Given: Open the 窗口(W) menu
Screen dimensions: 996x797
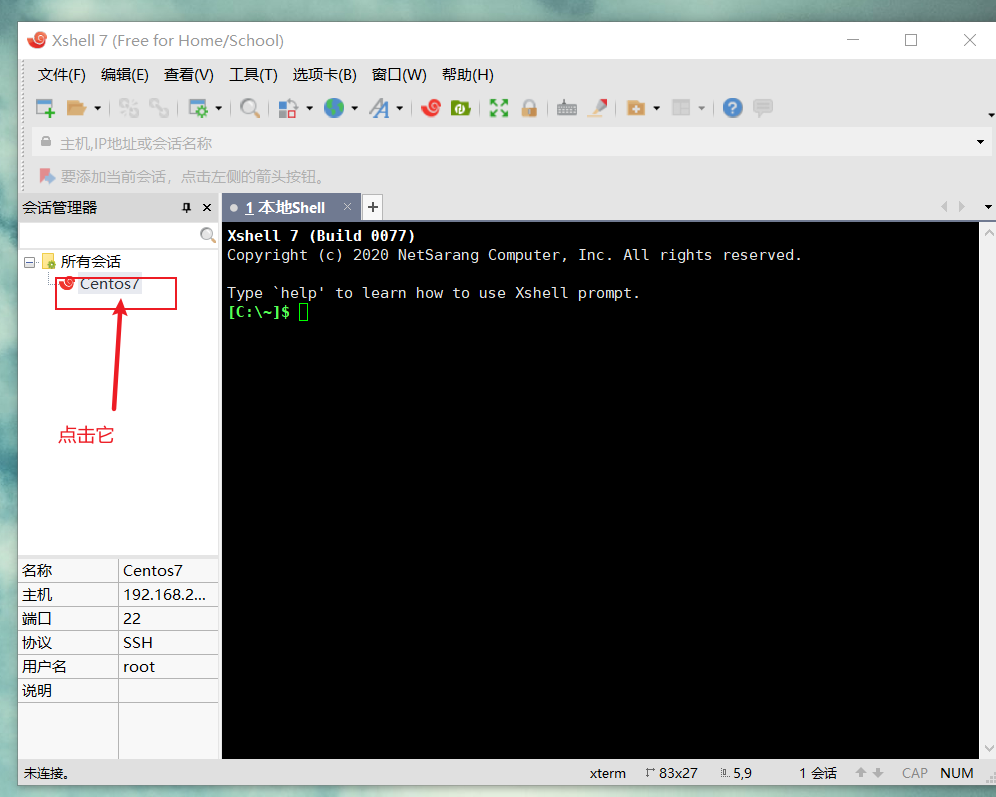Looking at the screenshot, I should click(x=399, y=75).
